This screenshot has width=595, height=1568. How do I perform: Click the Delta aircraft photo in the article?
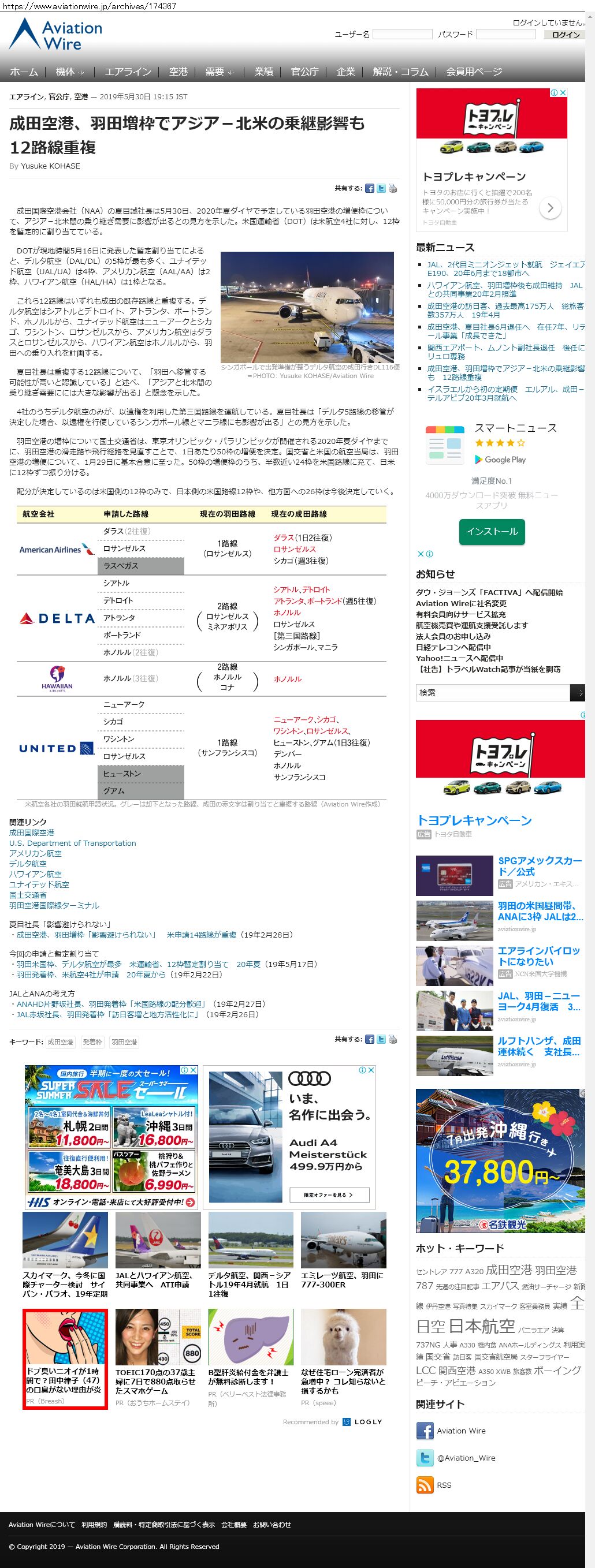[307, 307]
